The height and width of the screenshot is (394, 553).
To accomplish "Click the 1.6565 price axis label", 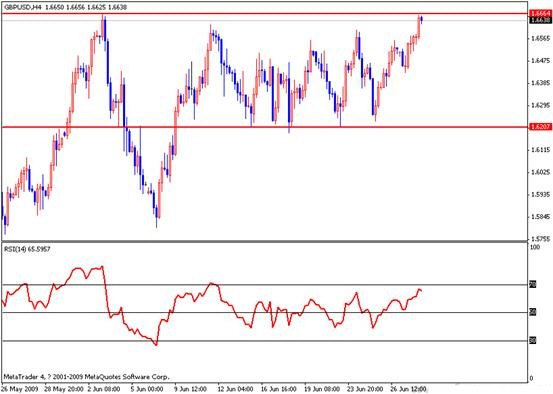I will coord(541,38).
